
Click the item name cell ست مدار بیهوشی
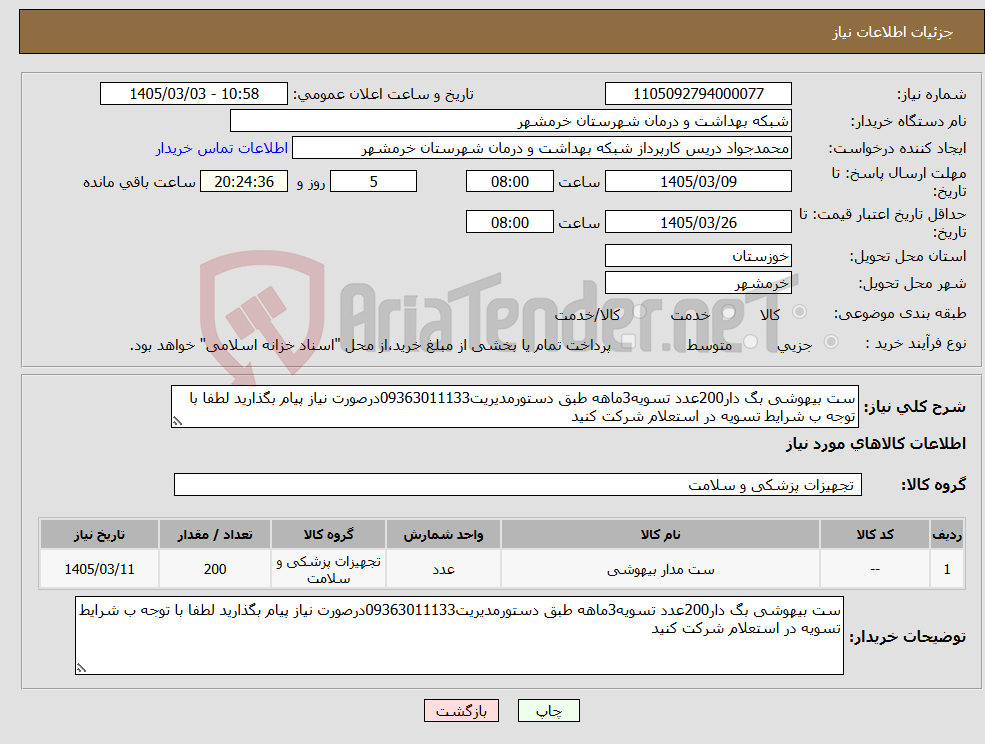coord(660,569)
